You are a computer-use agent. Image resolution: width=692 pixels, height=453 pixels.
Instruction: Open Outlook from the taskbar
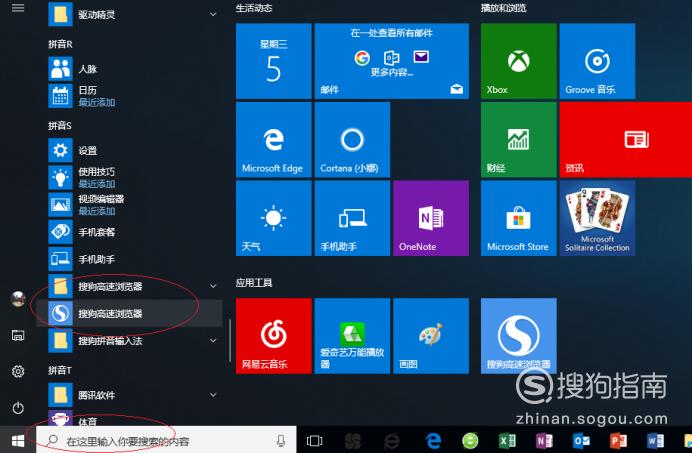[581, 440]
